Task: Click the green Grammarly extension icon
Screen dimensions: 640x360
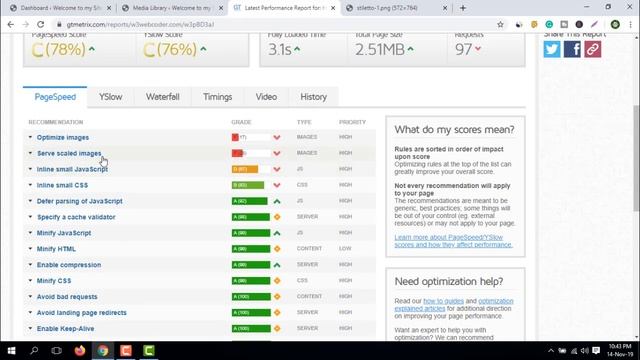Action: [x=549, y=24]
